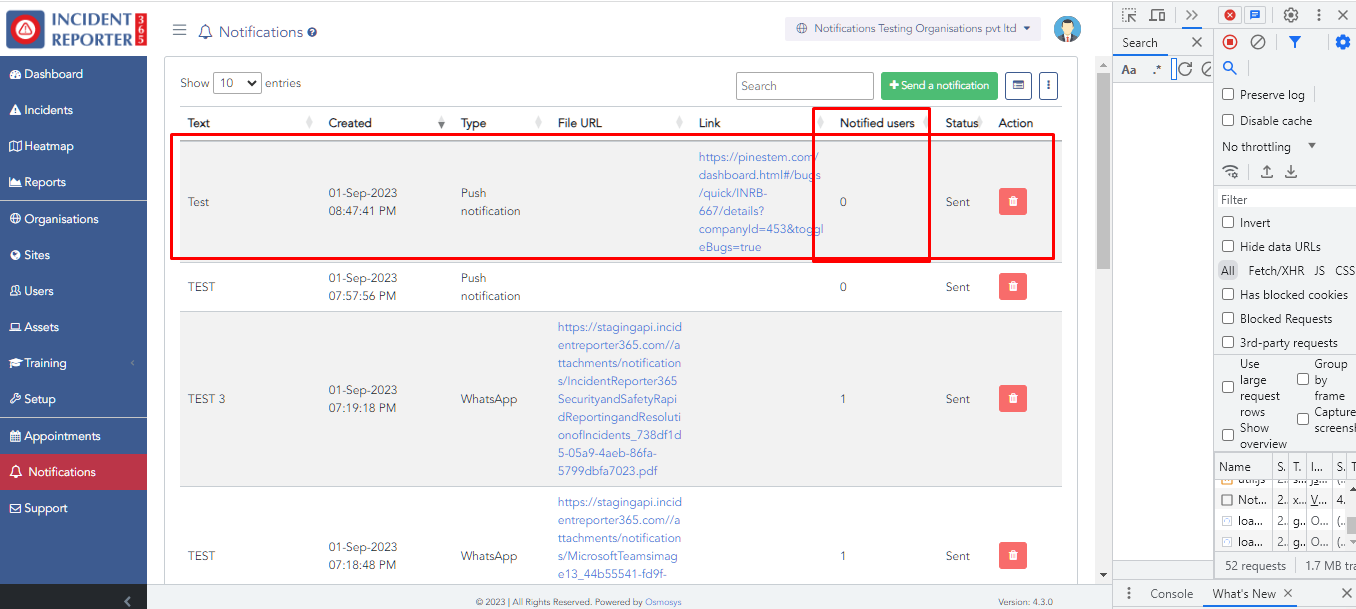Switch to the Console drawer tab
Viewport: 1356px width, 609px height.
(x=1171, y=594)
